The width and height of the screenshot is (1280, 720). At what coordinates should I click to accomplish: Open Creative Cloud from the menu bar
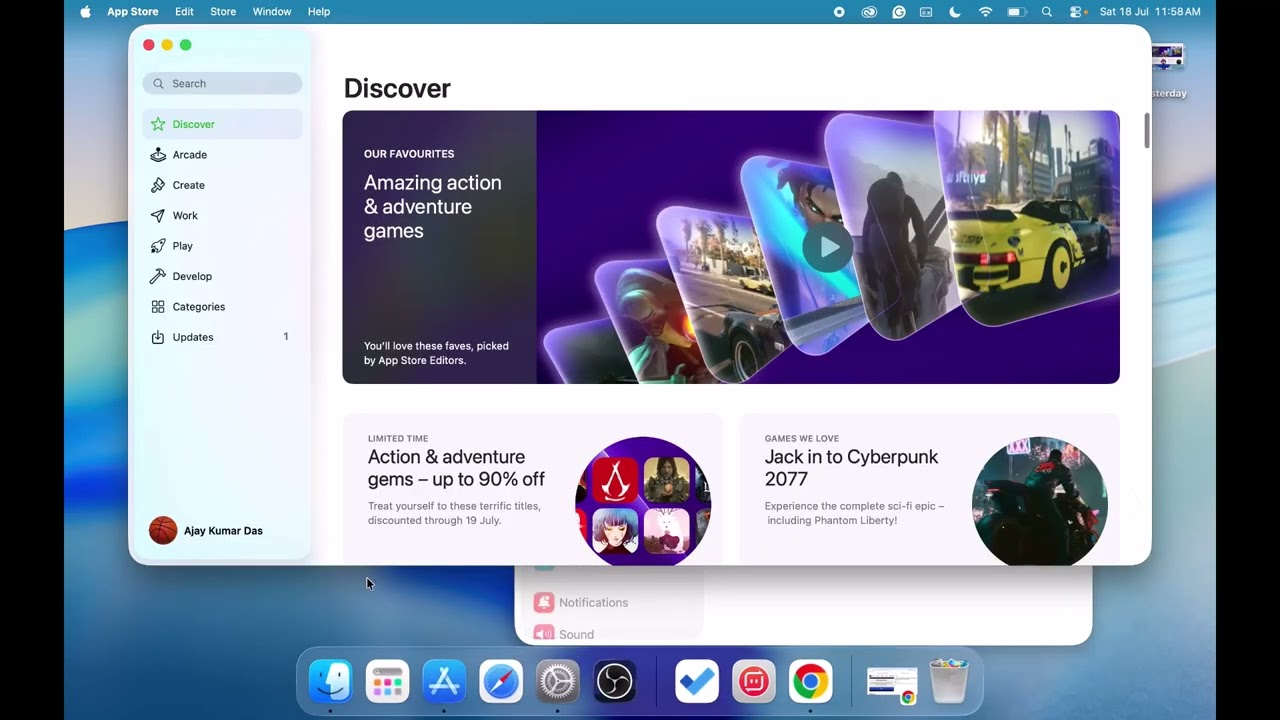[869, 12]
